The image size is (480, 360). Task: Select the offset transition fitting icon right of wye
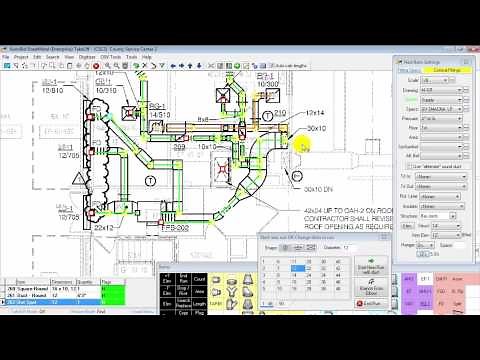(247, 292)
